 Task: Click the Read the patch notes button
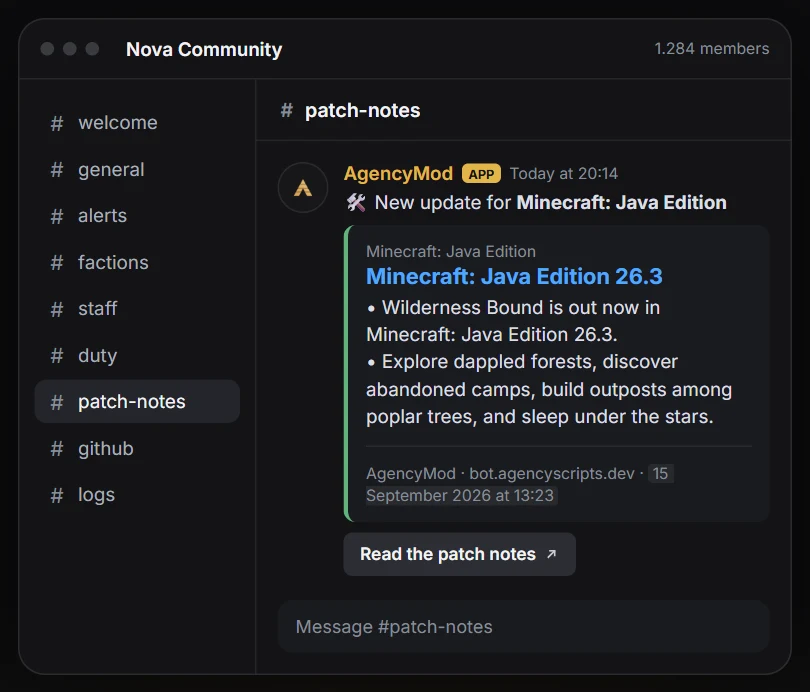point(459,554)
